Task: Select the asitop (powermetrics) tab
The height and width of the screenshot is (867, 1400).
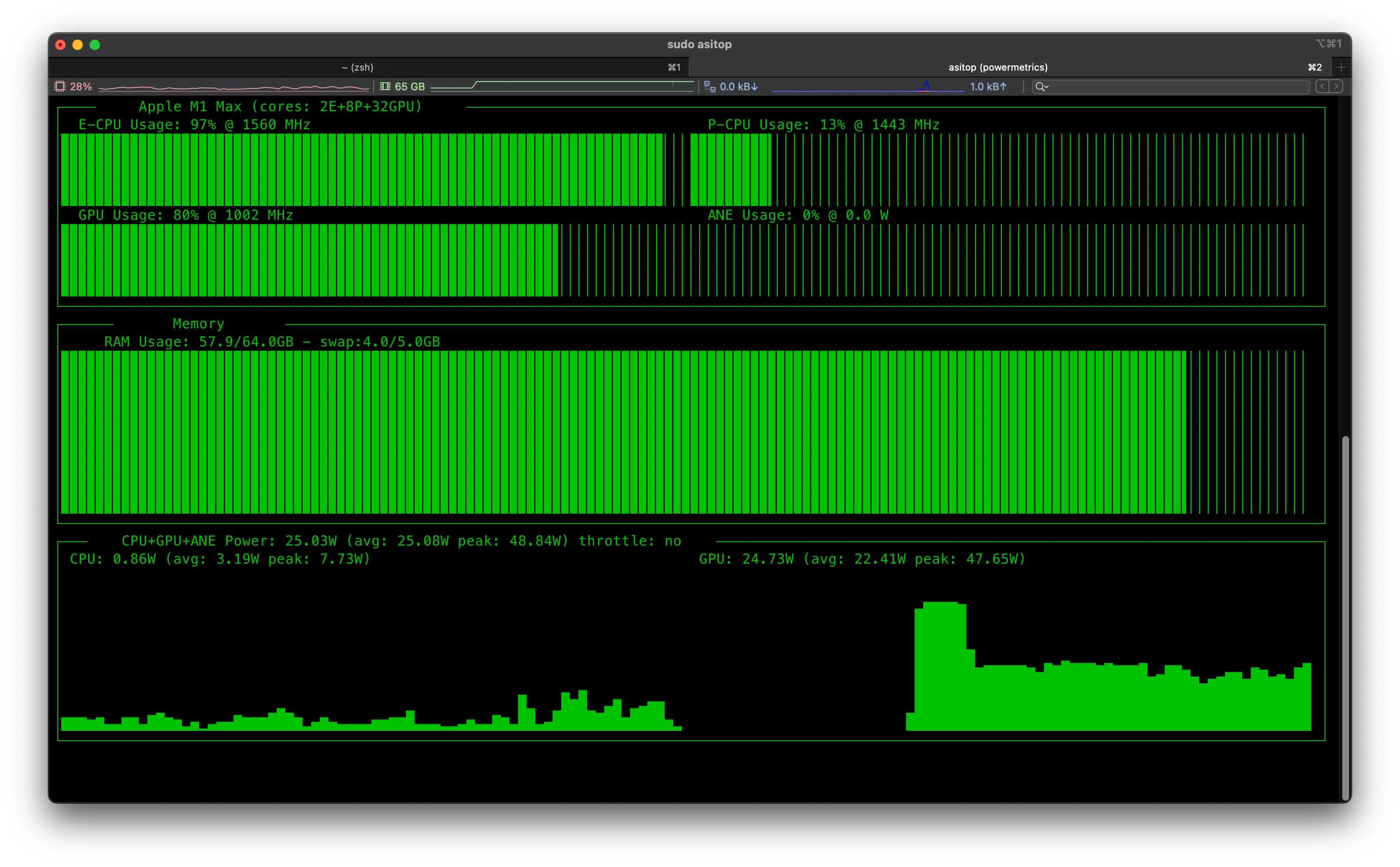Action: [x=997, y=68]
